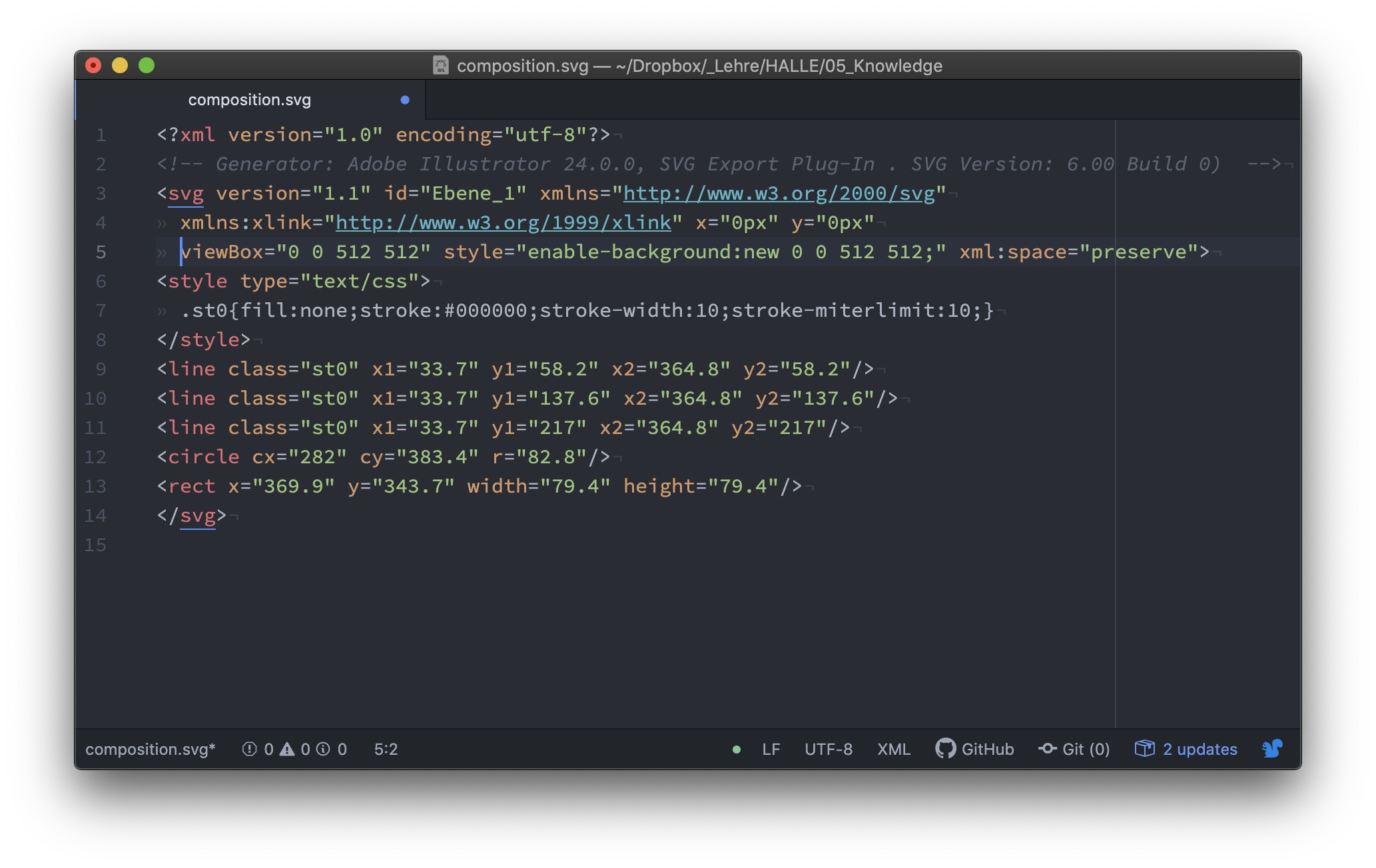Screen dimensions: 1376x868
Task: Click the linter error count icon
Action: click(x=250, y=749)
